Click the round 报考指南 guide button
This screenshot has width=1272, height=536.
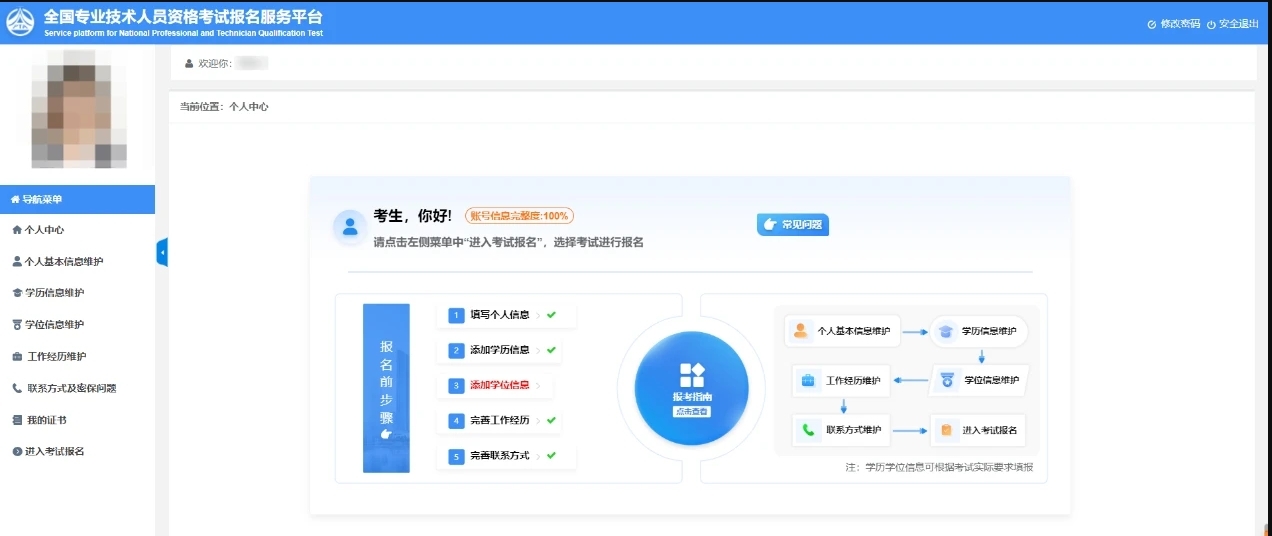692,388
